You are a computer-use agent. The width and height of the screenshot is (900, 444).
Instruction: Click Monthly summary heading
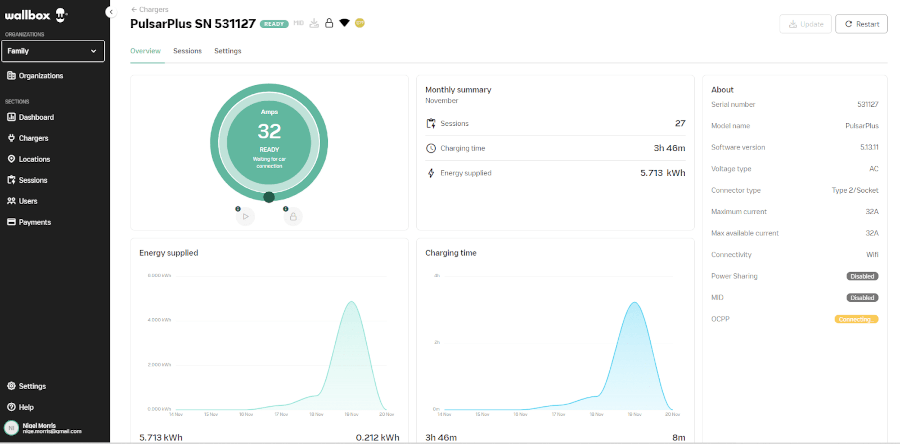point(458,89)
